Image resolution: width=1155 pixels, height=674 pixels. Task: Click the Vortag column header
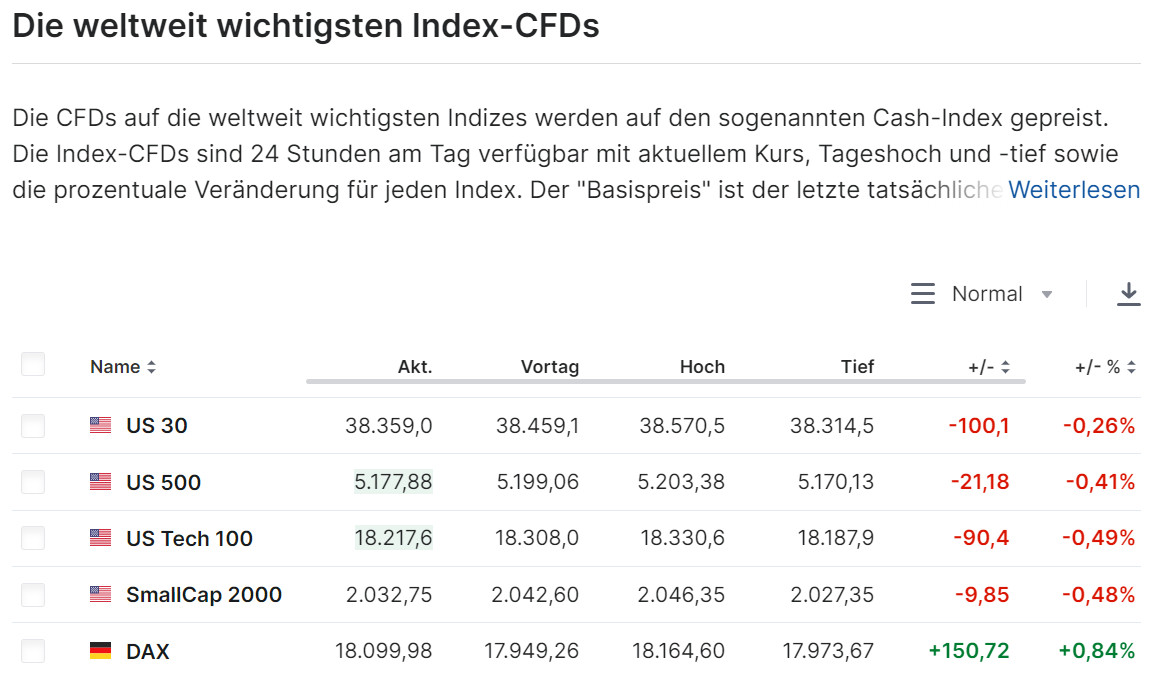click(x=549, y=367)
